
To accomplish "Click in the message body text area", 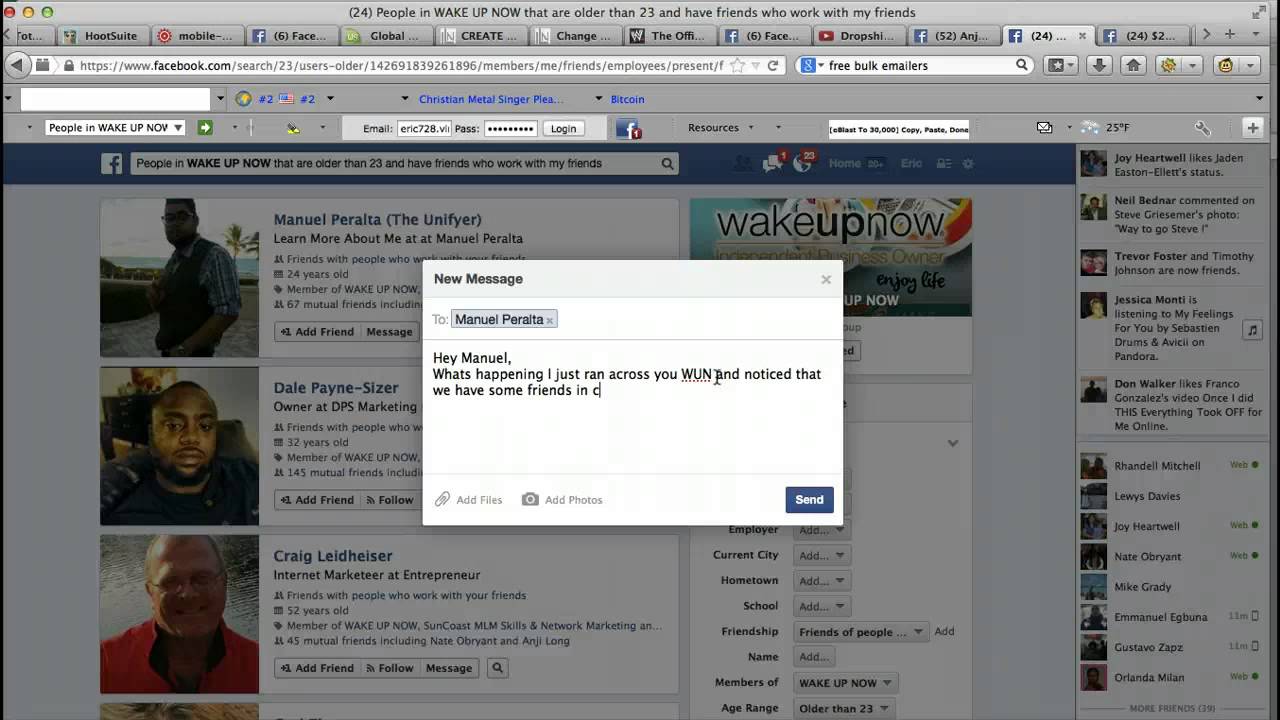I will [632, 408].
